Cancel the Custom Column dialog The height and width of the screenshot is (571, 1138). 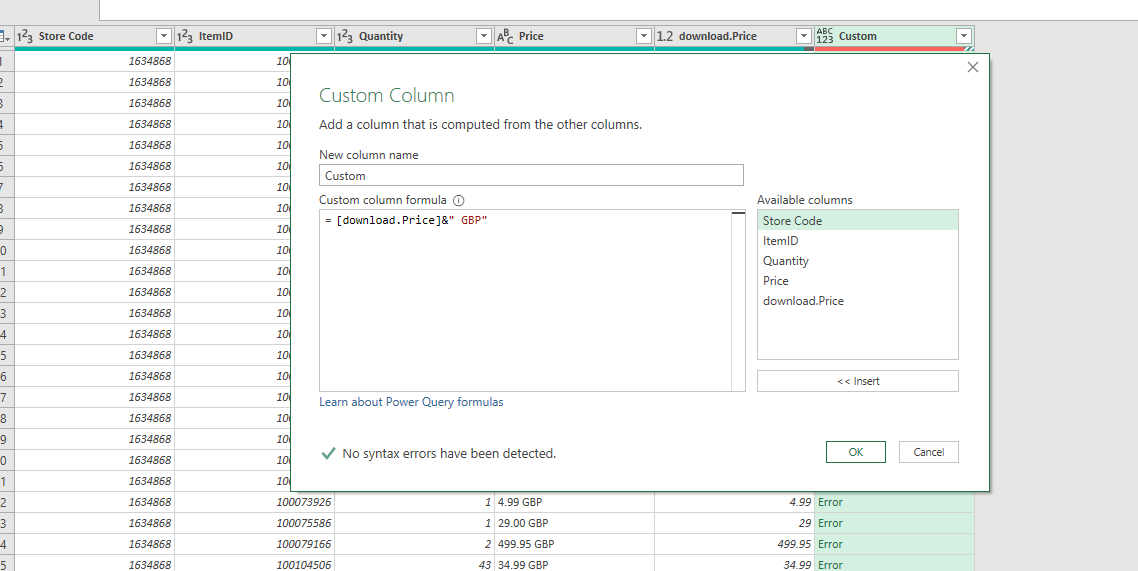[929, 452]
